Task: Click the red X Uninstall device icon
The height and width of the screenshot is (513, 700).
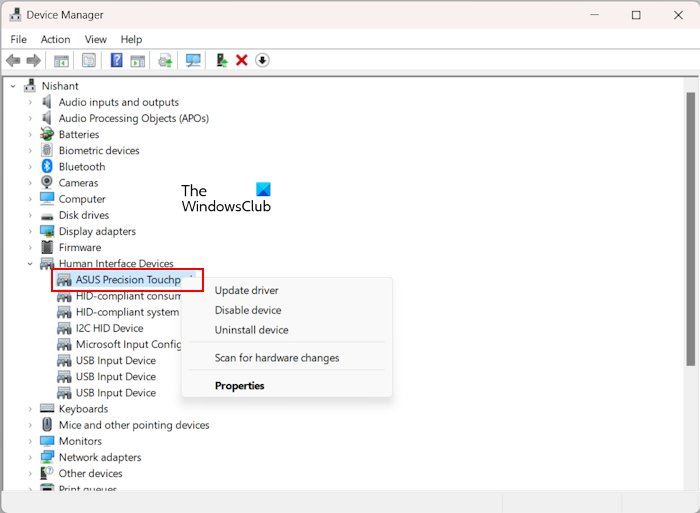Action: tap(242, 60)
